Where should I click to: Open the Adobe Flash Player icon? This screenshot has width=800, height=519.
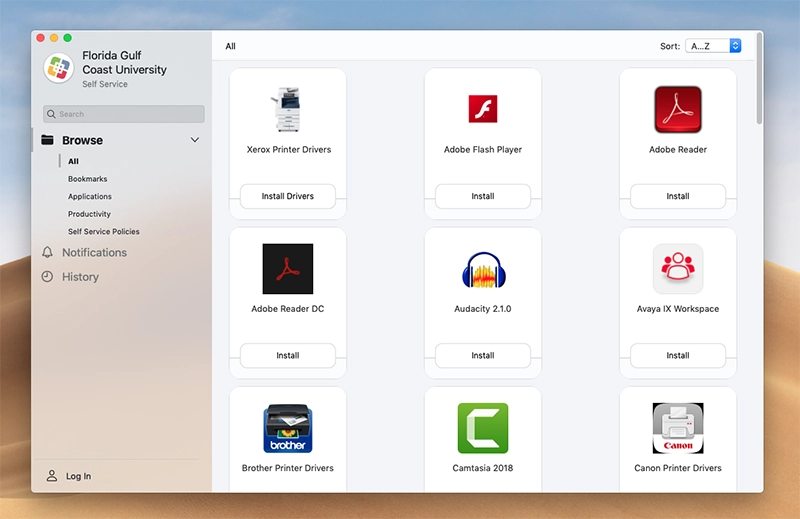pyautogui.click(x=483, y=109)
